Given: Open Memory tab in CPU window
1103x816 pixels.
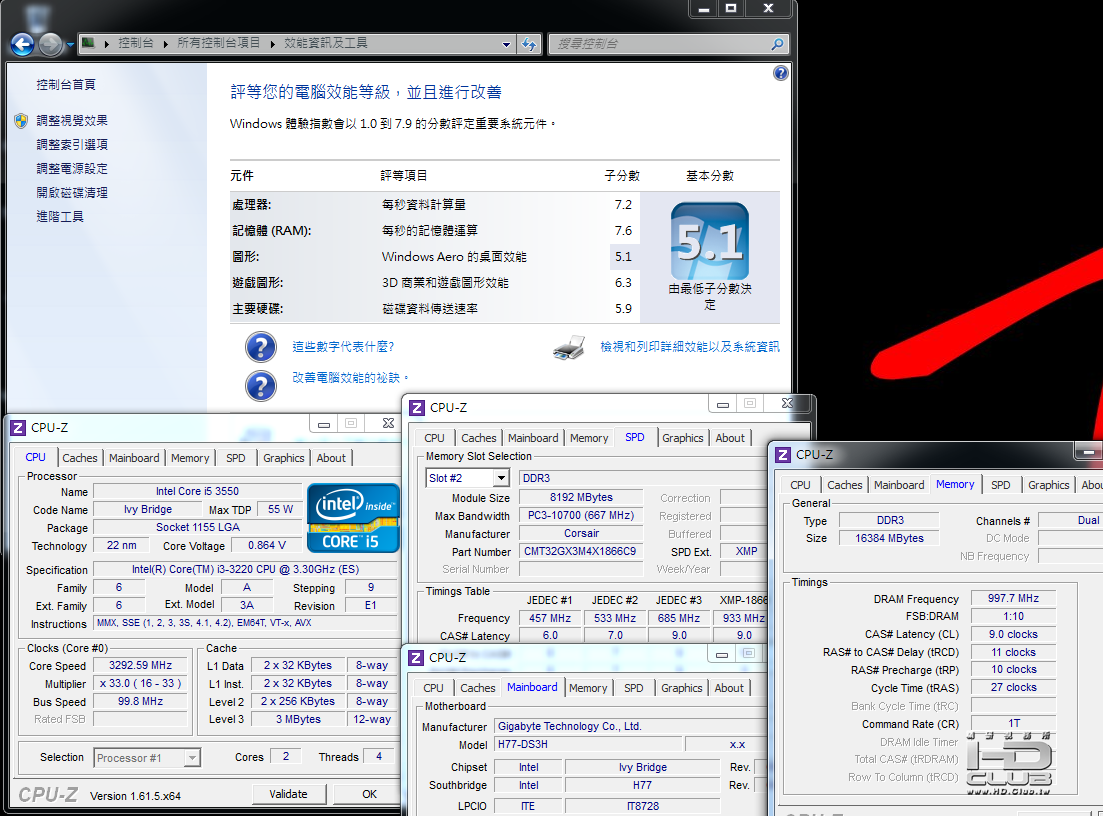Looking at the screenshot, I should 190,458.
